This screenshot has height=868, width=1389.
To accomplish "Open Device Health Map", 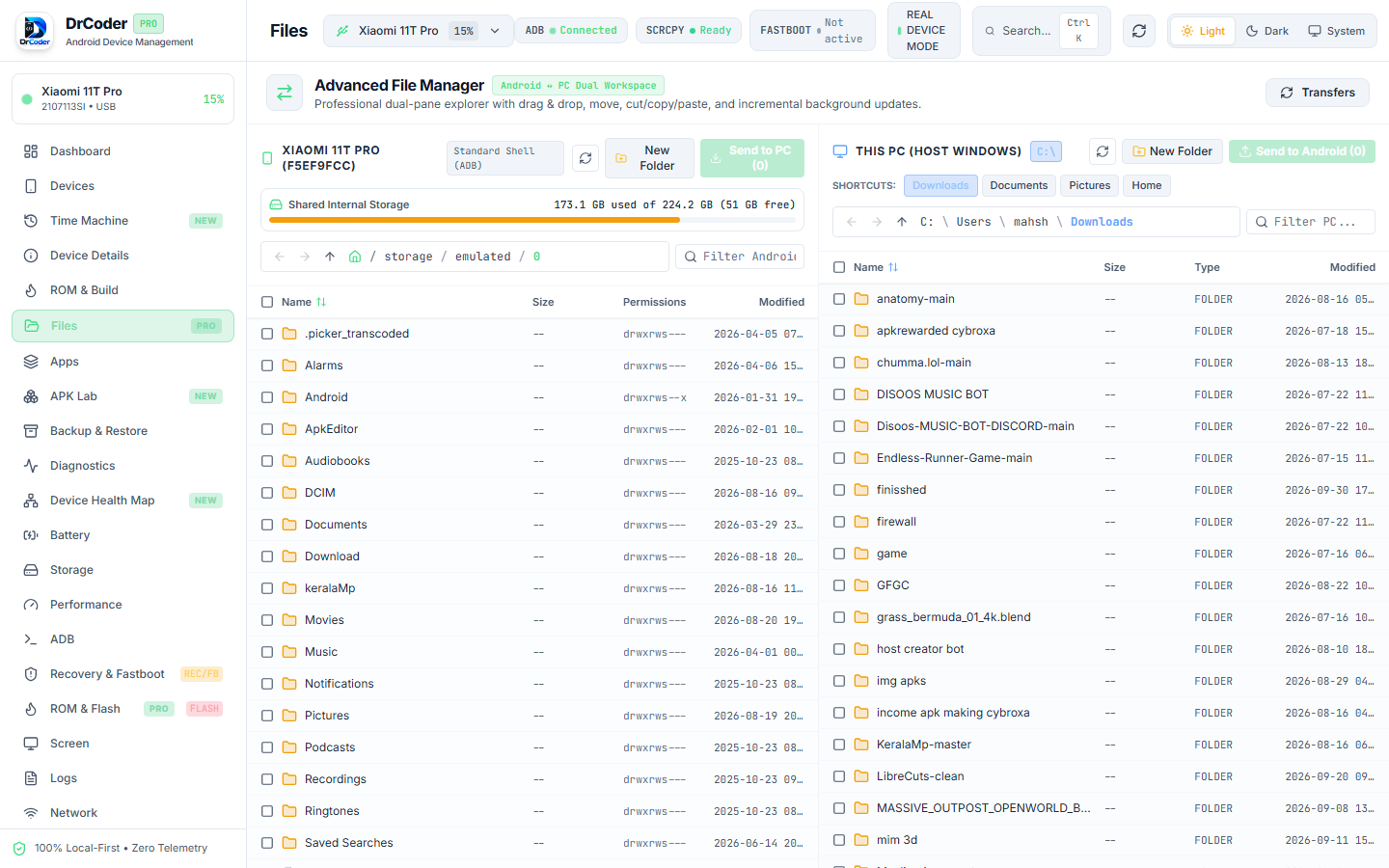I will 123,501.
